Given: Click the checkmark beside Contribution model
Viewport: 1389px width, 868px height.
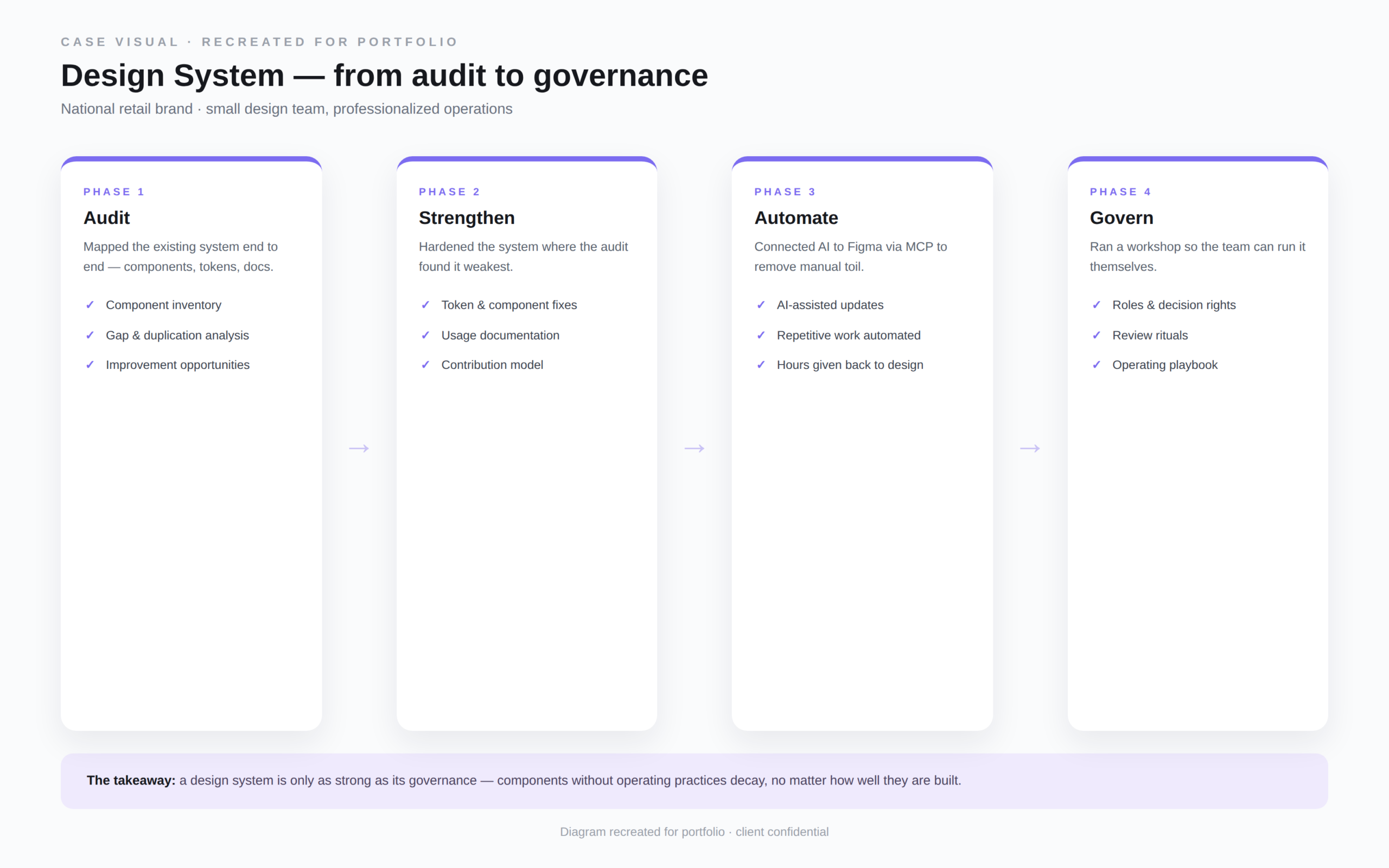Looking at the screenshot, I should 425,365.
